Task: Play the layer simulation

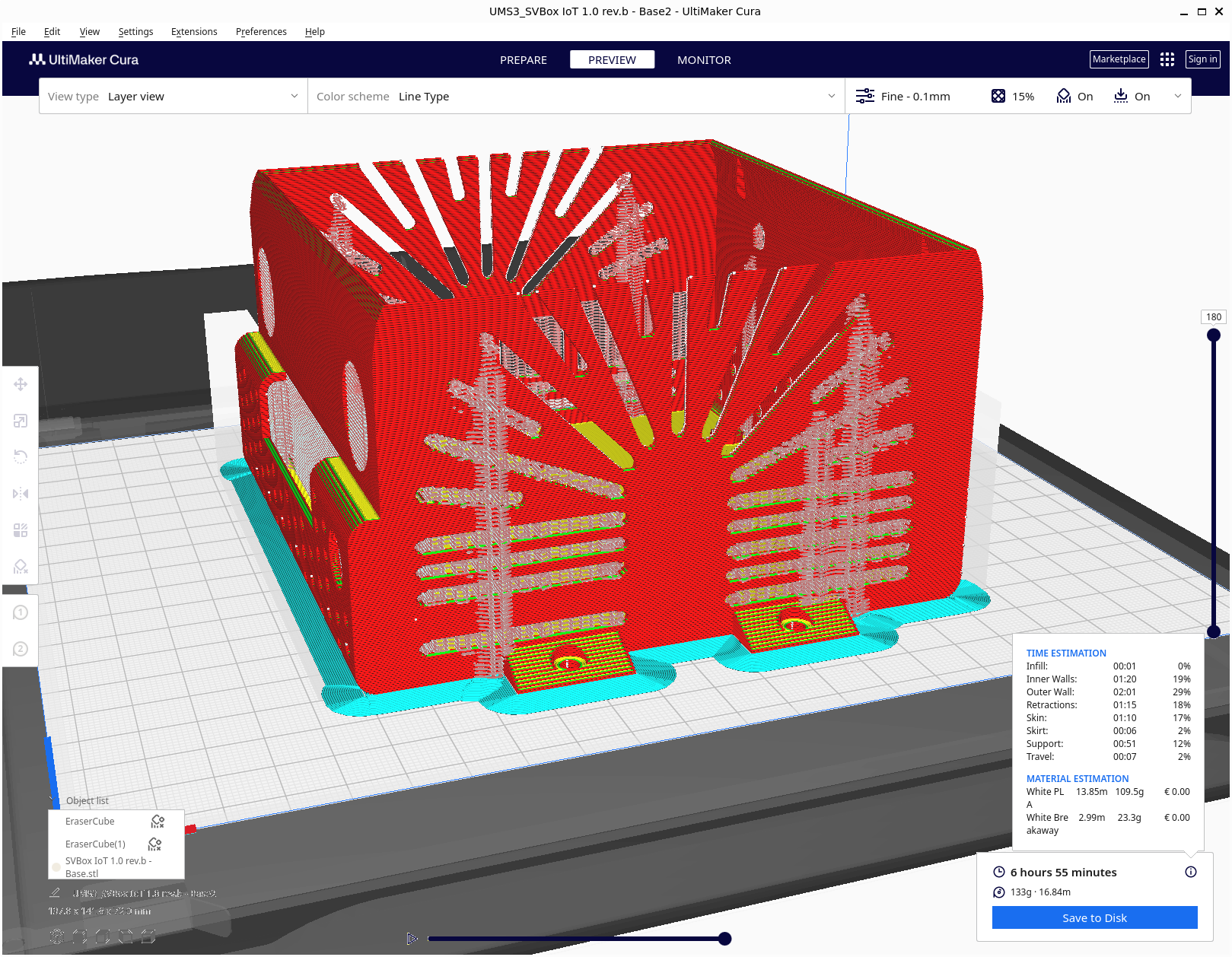Action: tap(412, 939)
